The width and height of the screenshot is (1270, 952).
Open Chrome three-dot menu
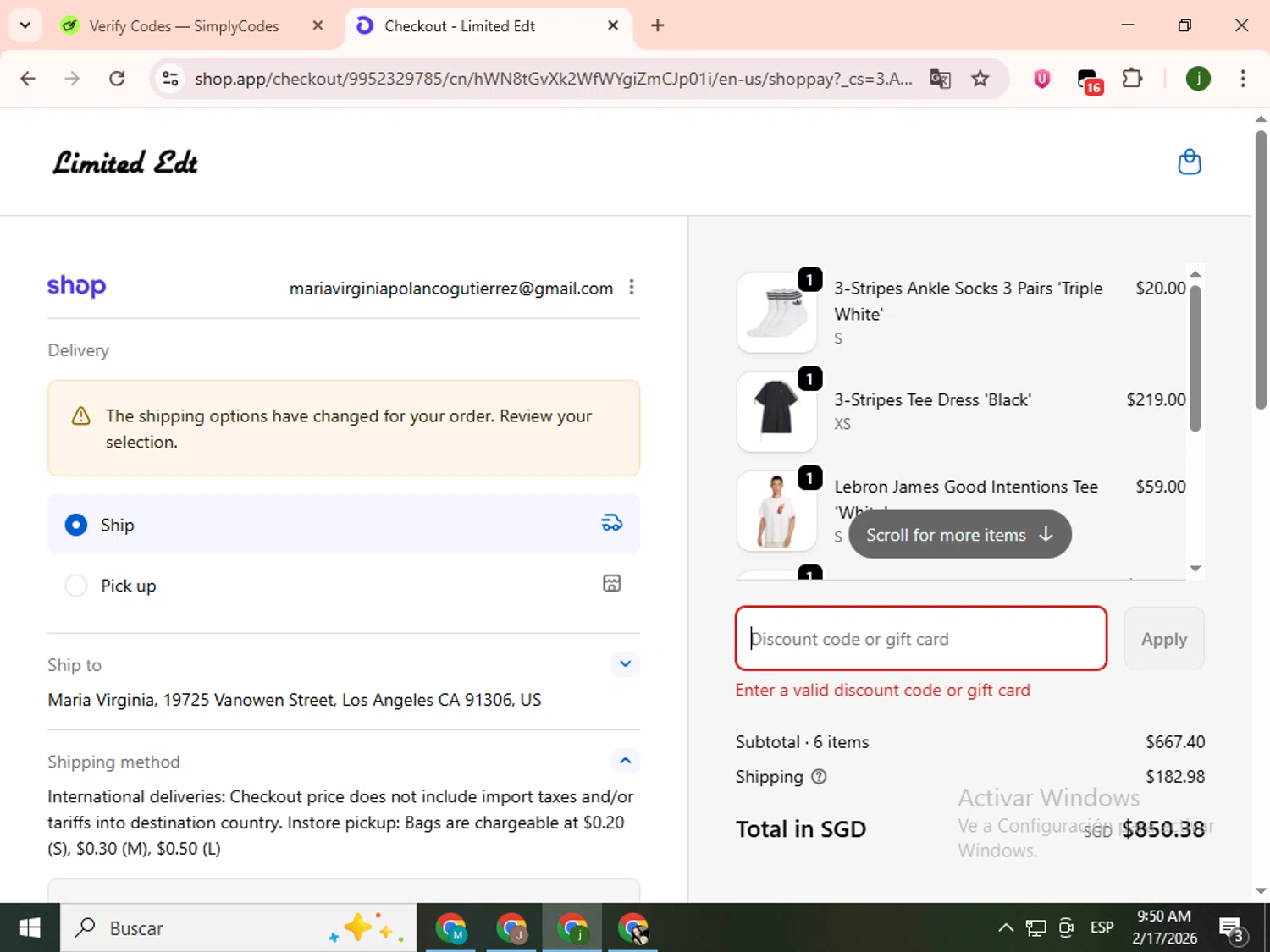pyautogui.click(x=1243, y=79)
